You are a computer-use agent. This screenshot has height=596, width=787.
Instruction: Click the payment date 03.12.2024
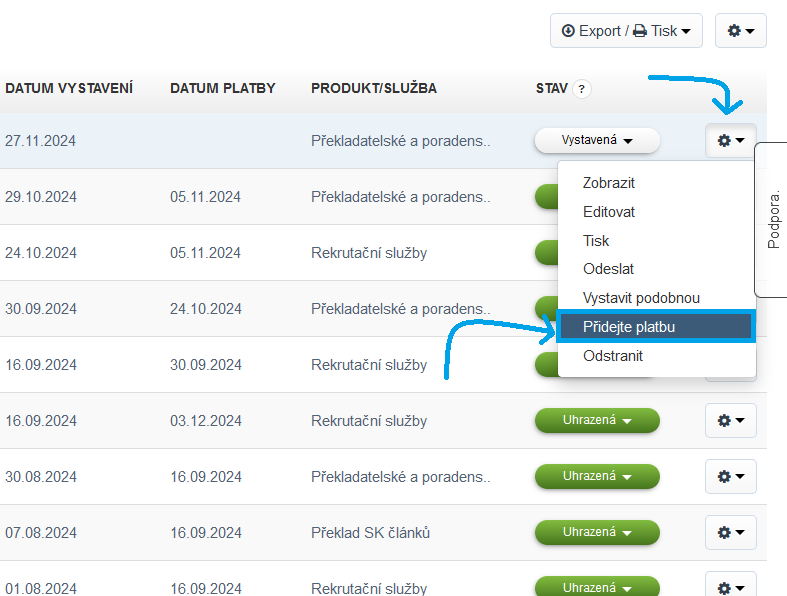(x=206, y=421)
